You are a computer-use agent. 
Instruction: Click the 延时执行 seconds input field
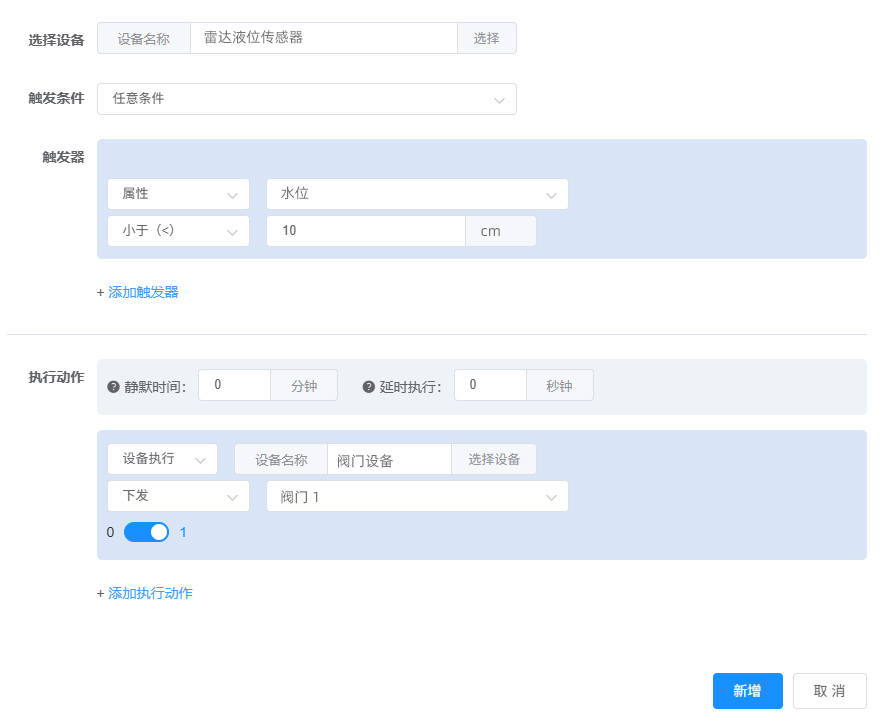click(490, 385)
